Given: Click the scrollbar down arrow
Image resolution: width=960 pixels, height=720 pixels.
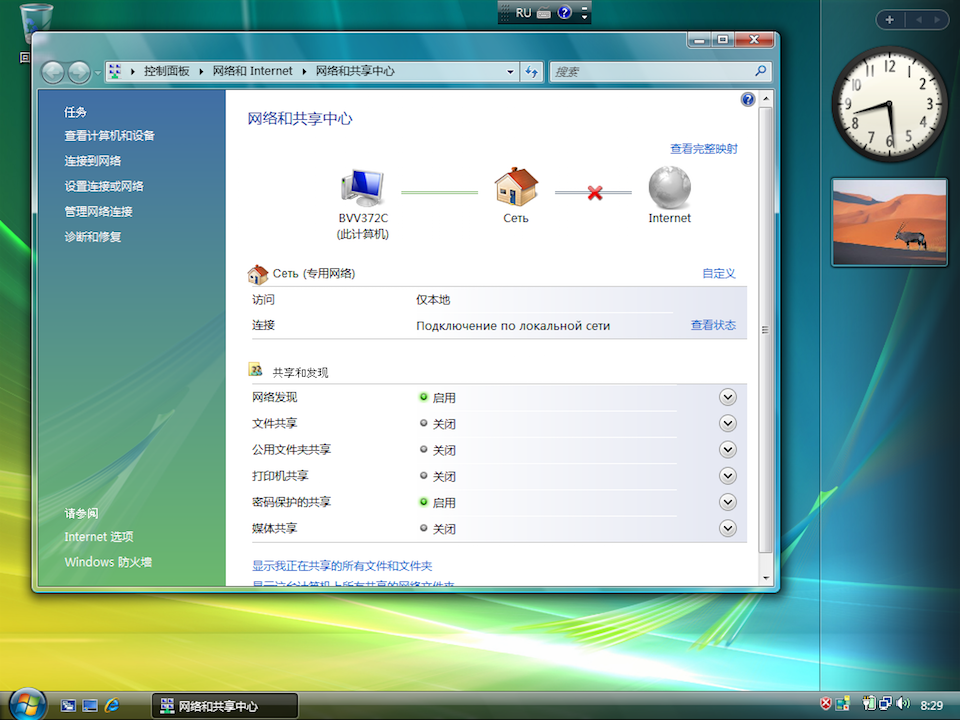Looking at the screenshot, I should coord(765,578).
